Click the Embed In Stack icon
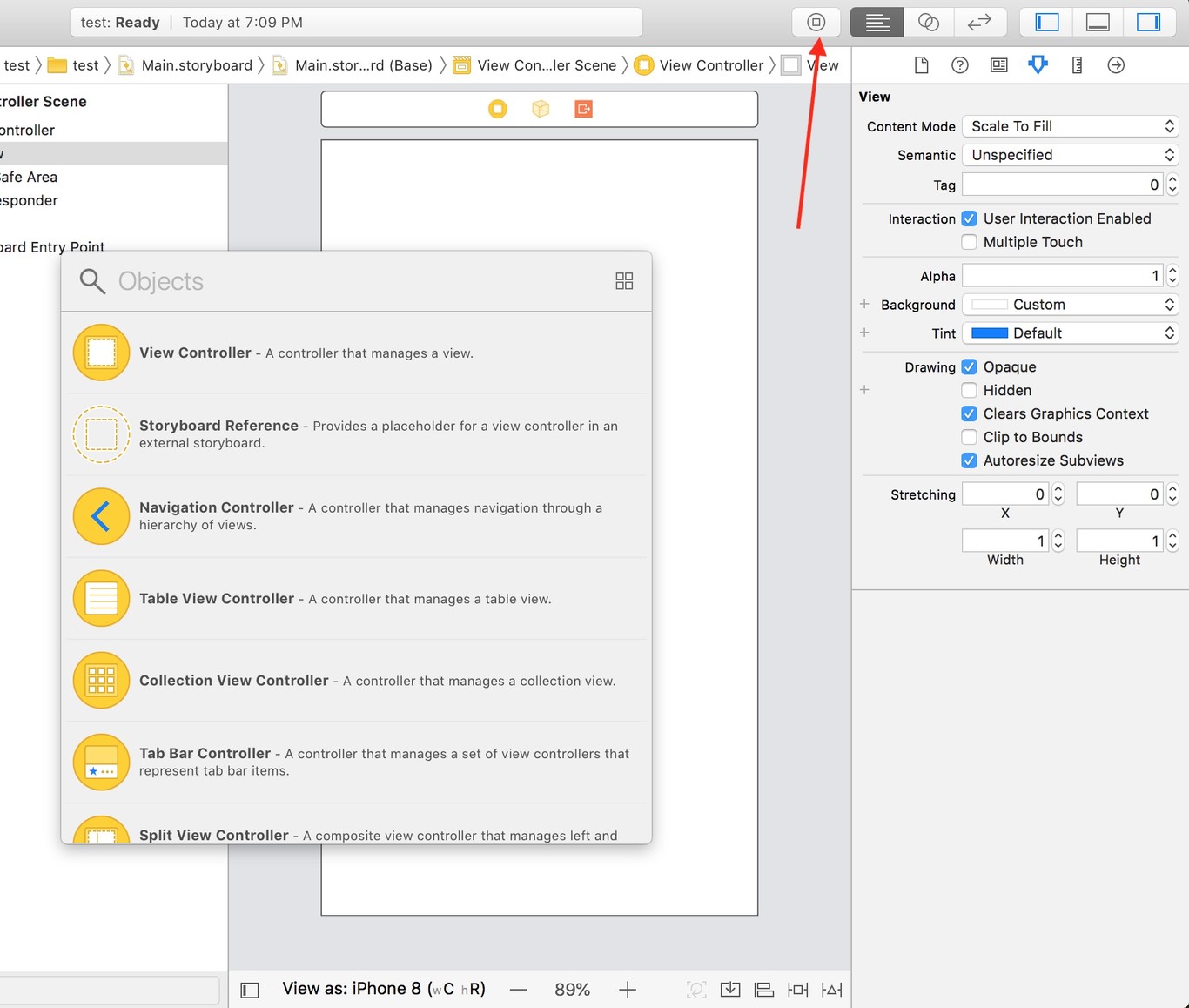Image resolution: width=1189 pixels, height=1008 pixels. 730,989
